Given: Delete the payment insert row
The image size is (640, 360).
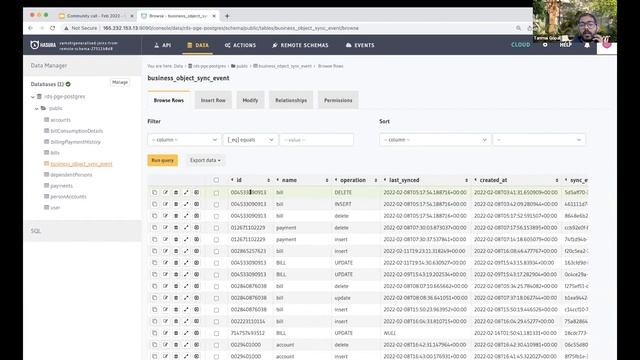Looking at the screenshot, I should pyautogui.click(x=176, y=239).
